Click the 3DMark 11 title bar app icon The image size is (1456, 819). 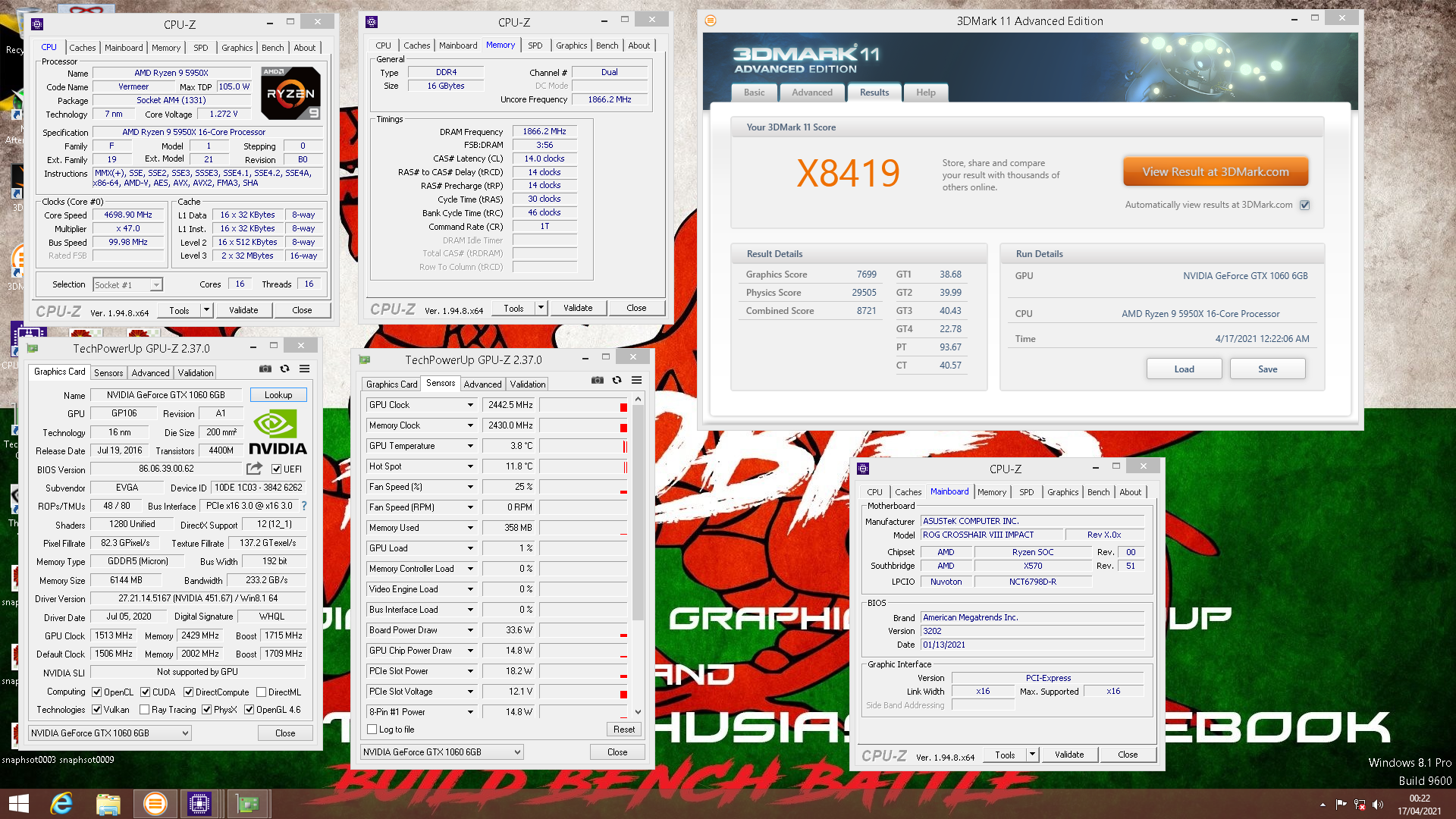[711, 21]
